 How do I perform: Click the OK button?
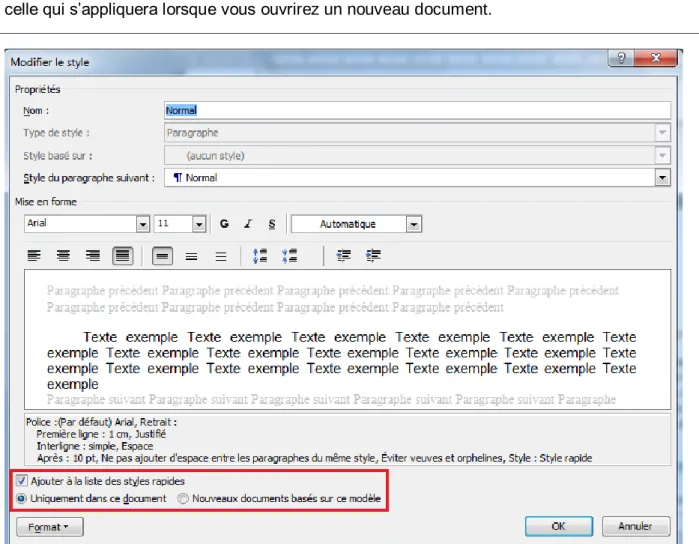(559, 527)
